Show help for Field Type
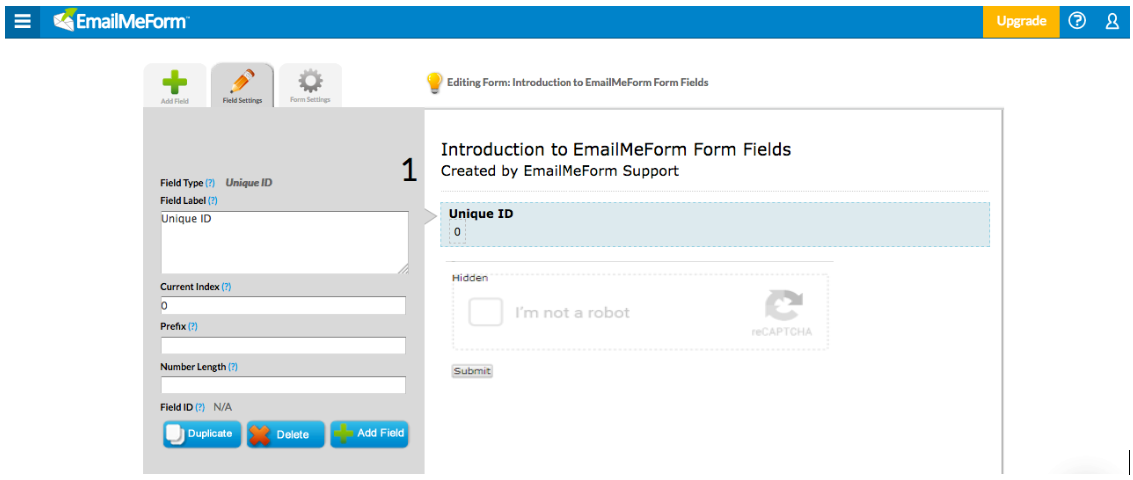 pyautogui.click(x=210, y=183)
